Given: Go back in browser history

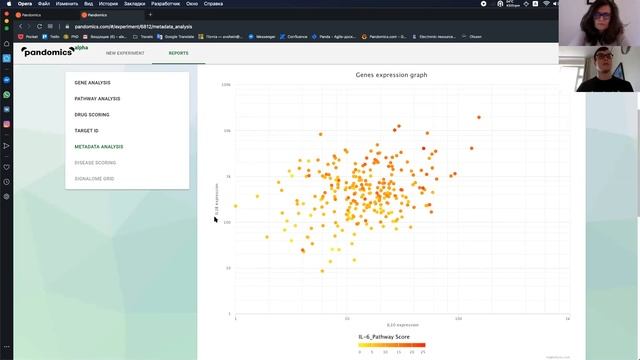Looking at the screenshot, I should (20, 27).
